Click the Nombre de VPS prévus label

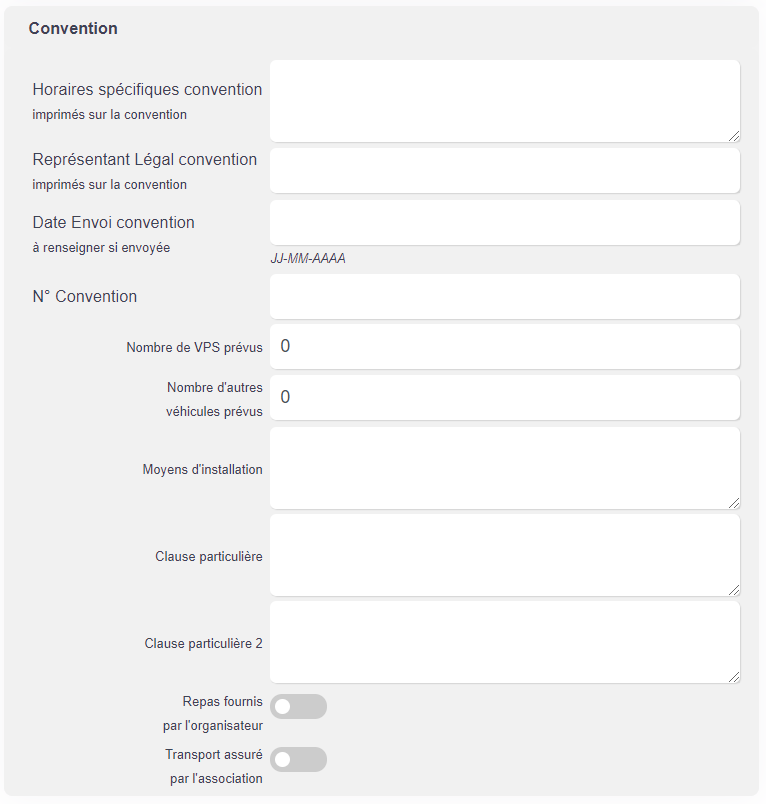click(x=194, y=347)
